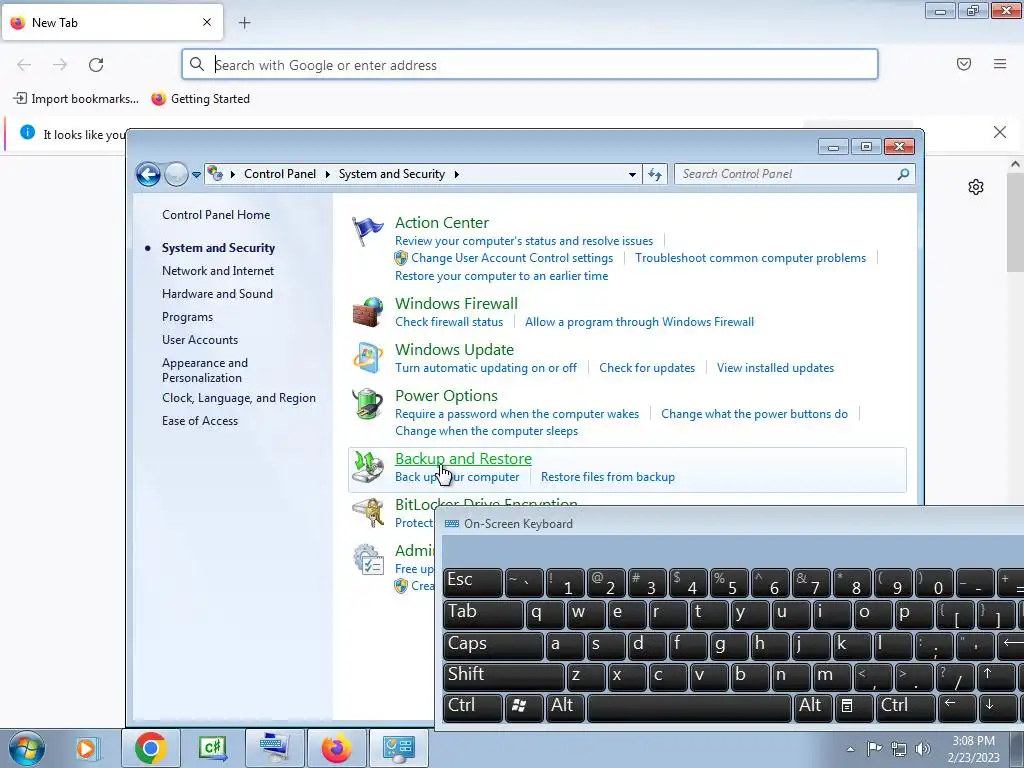Viewport: 1024px width, 768px height.
Task: Go to Control Panel Home
Action: 216,215
